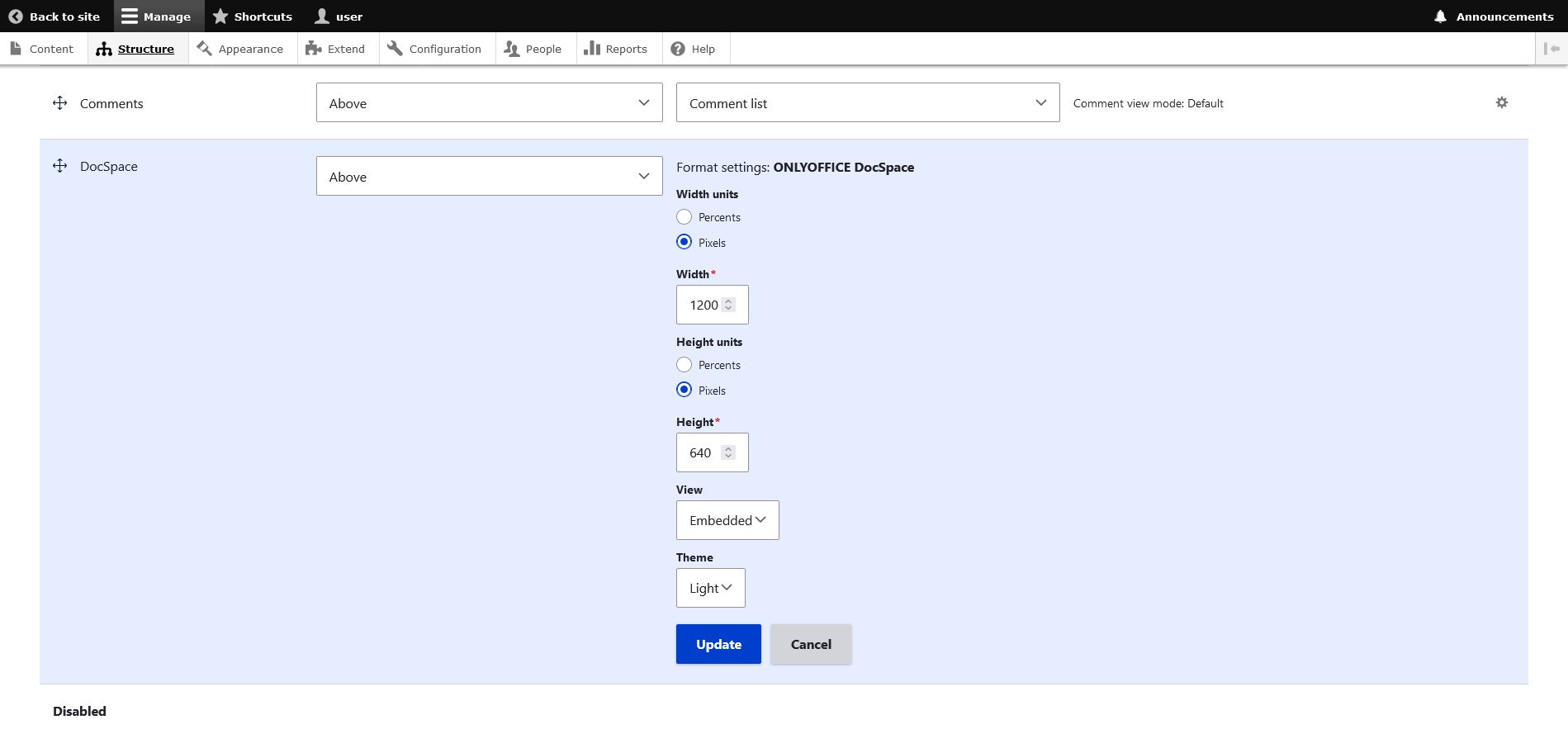The width and height of the screenshot is (1568, 734).
Task: Open the DocSpace label position dropdown
Action: point(490,176)
